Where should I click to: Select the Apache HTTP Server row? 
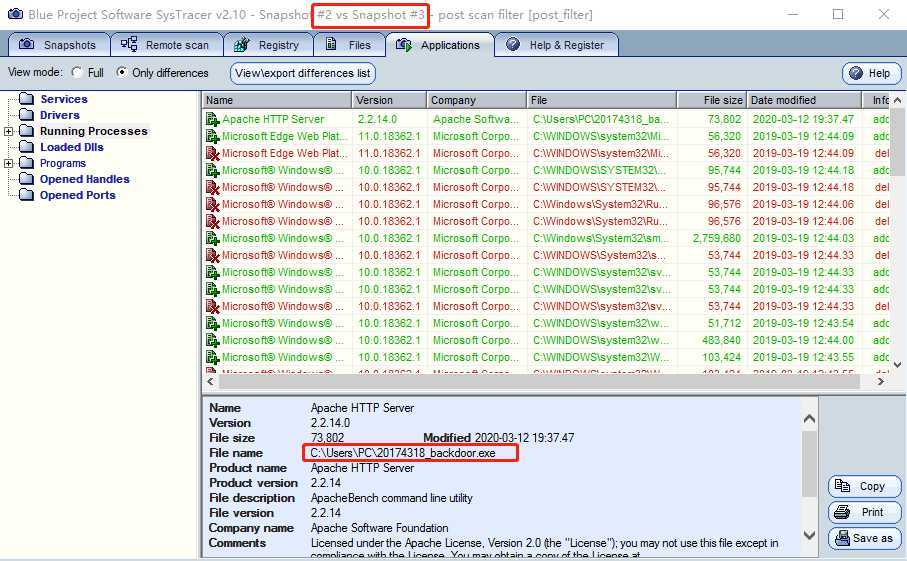tap(545, 119)
